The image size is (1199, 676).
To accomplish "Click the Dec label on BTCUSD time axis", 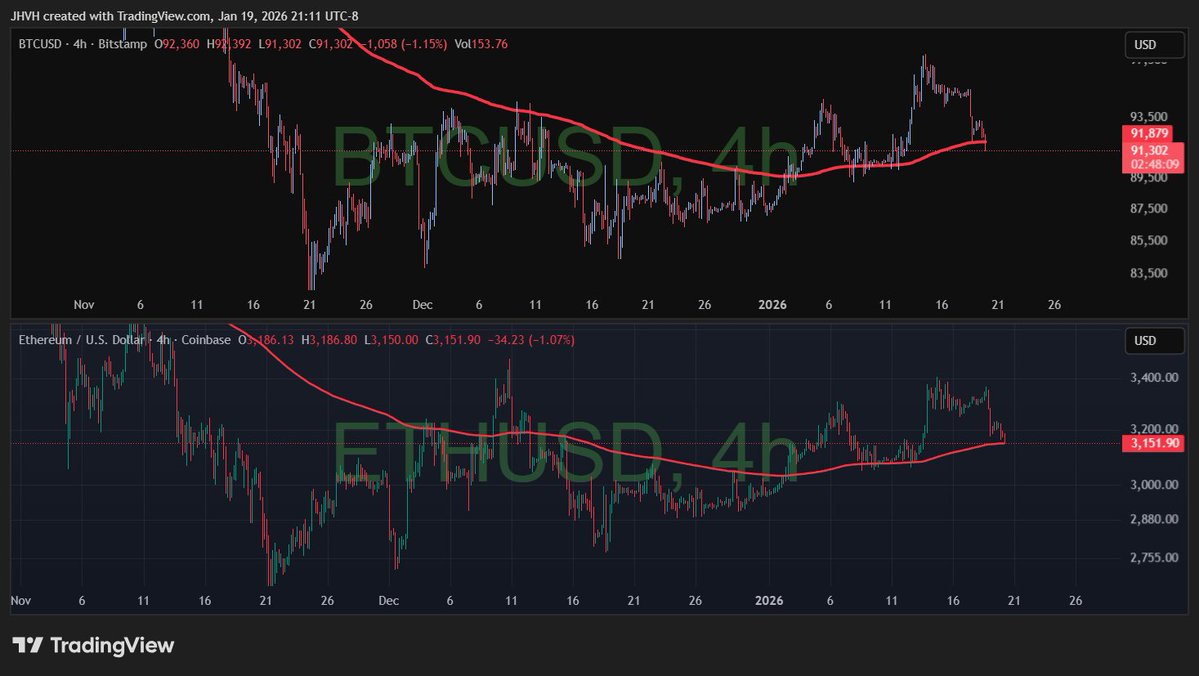I will (x=422, y=304).
